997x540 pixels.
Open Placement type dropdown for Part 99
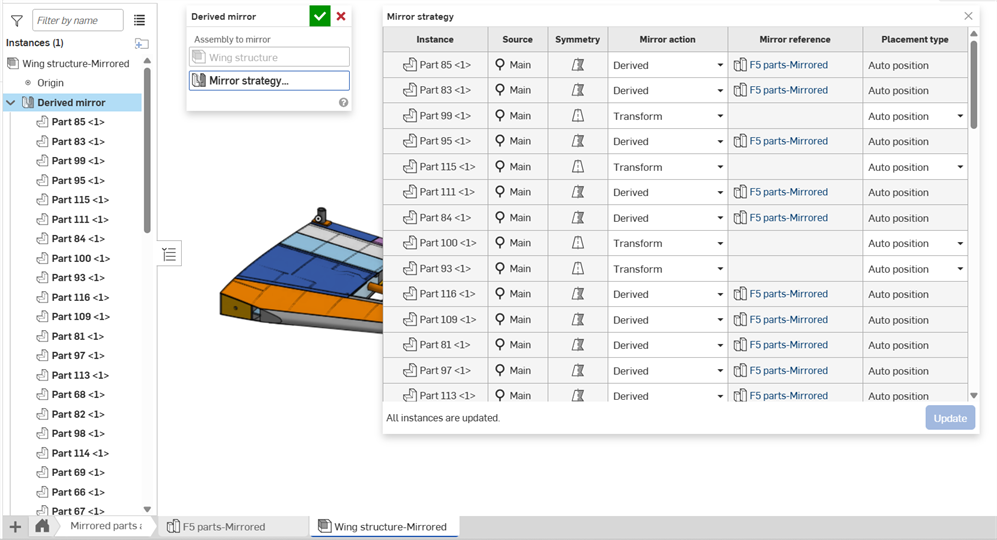(960, 116)
